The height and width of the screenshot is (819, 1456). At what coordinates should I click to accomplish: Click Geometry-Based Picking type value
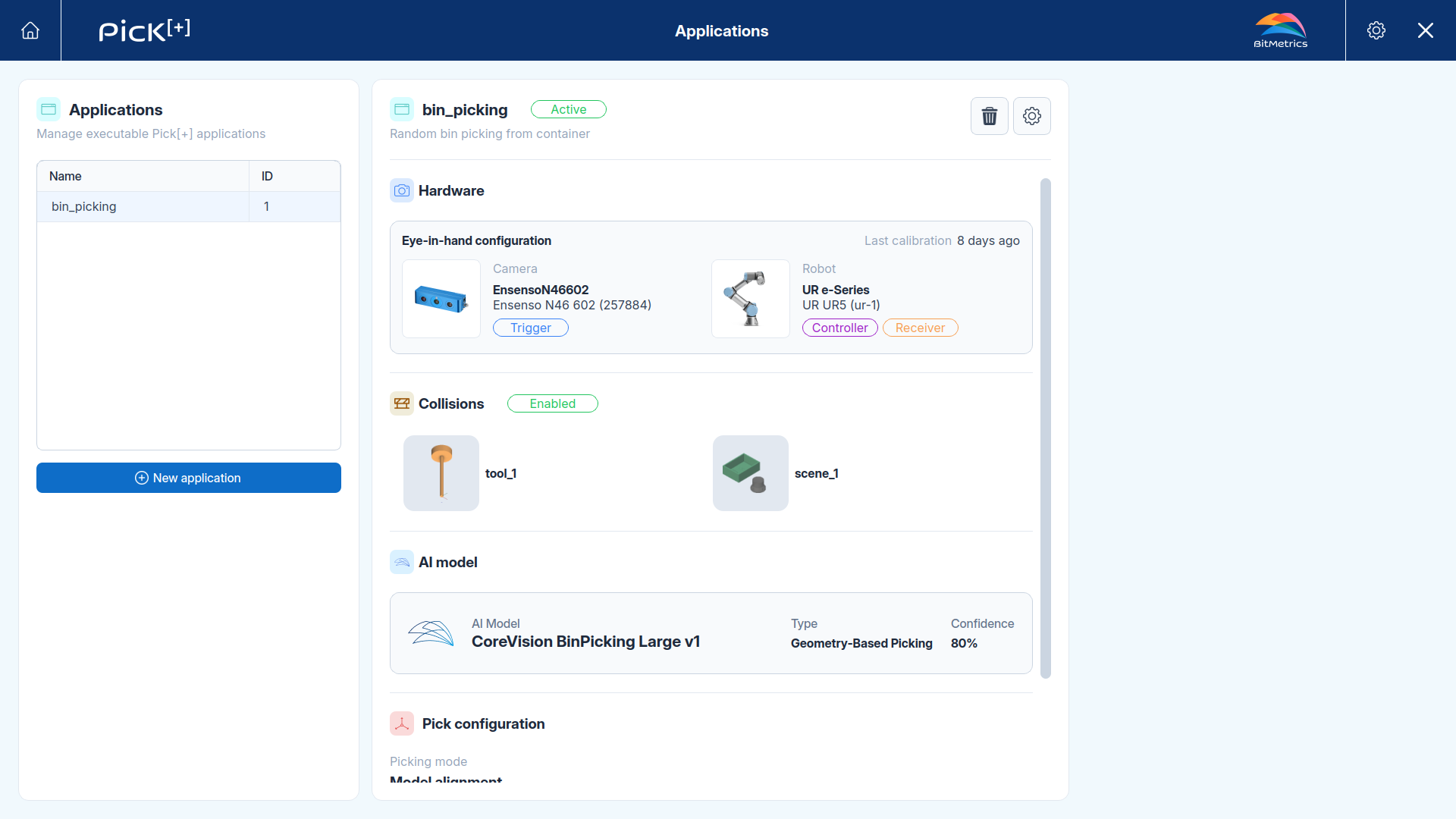point(861,643)
